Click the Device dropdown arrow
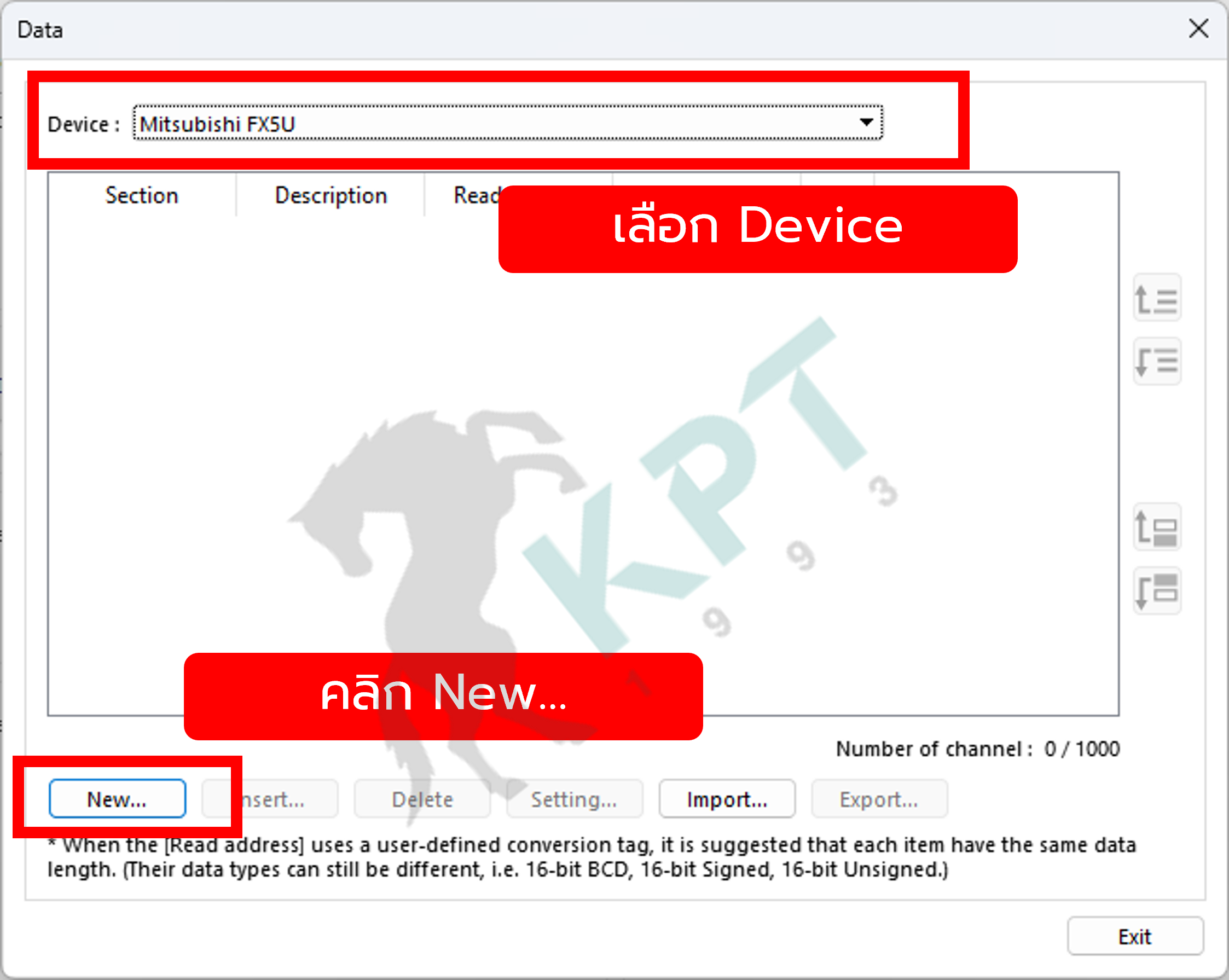The image size is (1229, 980). (866, 123)
